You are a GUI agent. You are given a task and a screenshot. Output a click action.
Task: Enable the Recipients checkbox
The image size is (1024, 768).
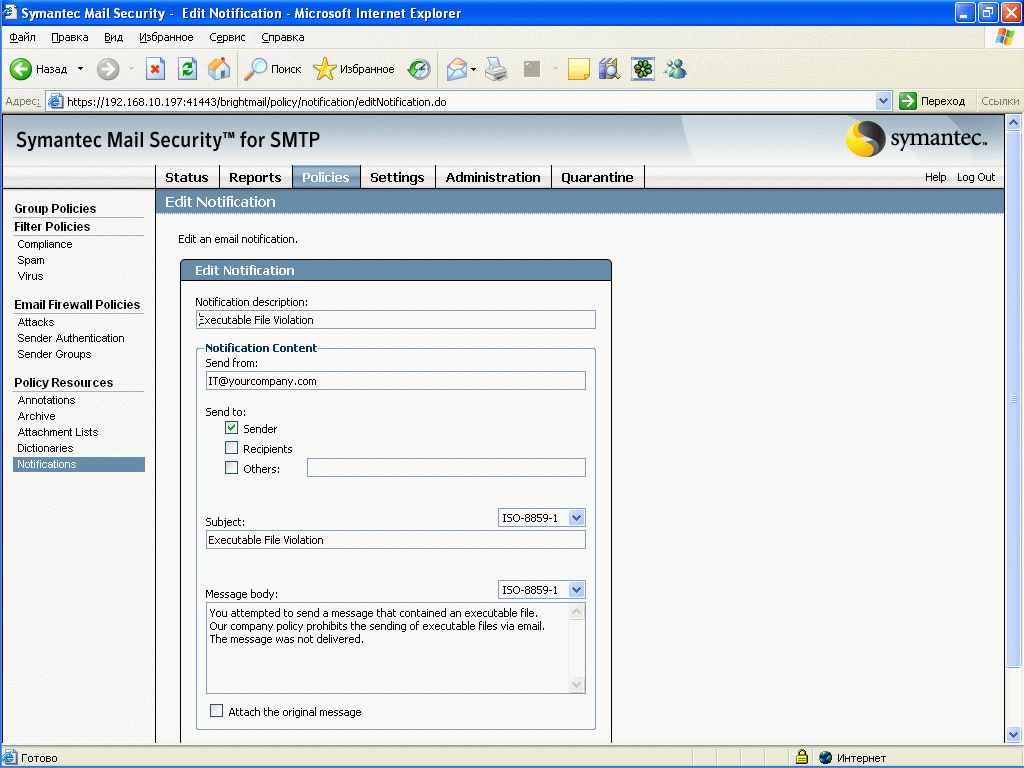pos(231,447)
